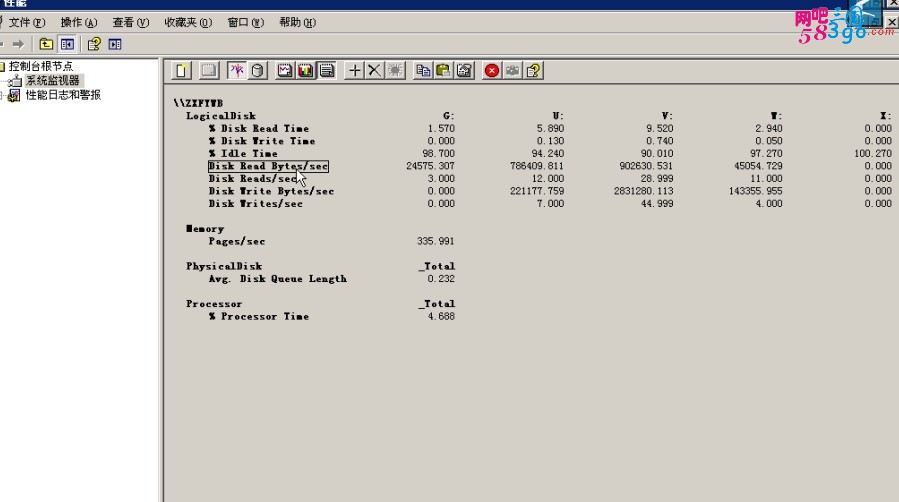Open the 帮助(H) menu
The width and height of the screenshot is (899, 502).
click(297, 22)
